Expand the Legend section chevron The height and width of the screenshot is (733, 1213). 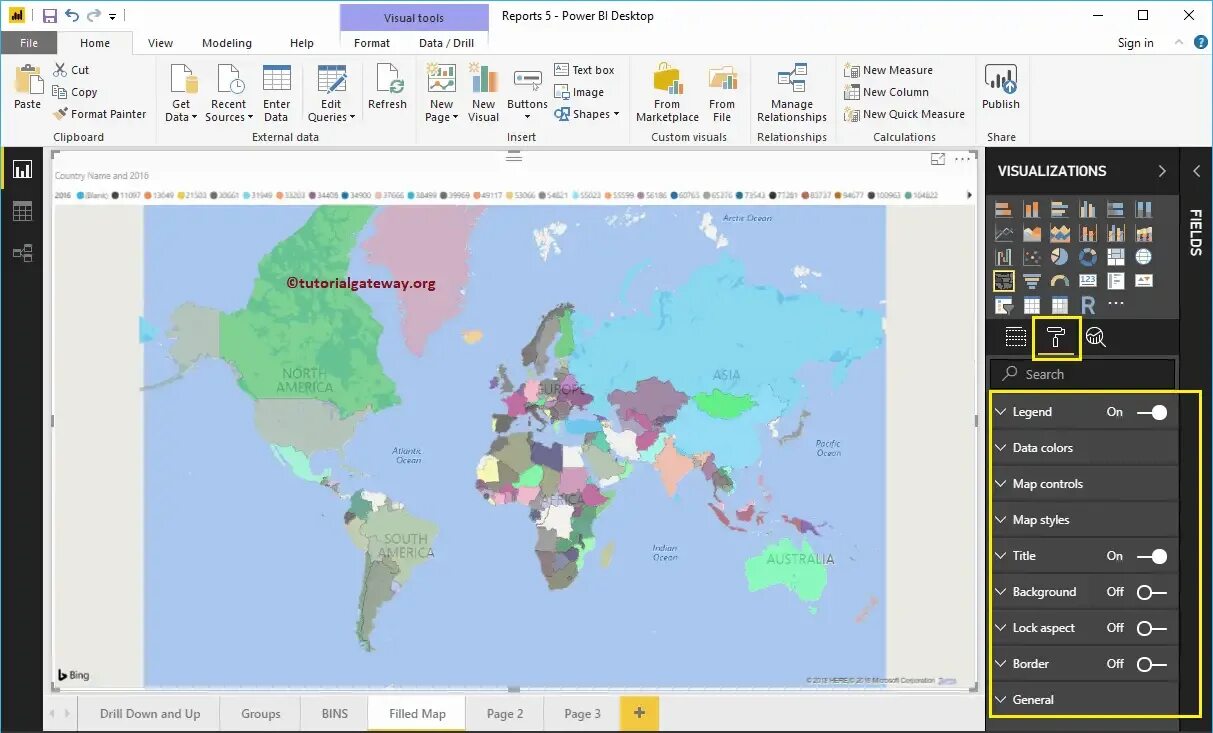1001,412
